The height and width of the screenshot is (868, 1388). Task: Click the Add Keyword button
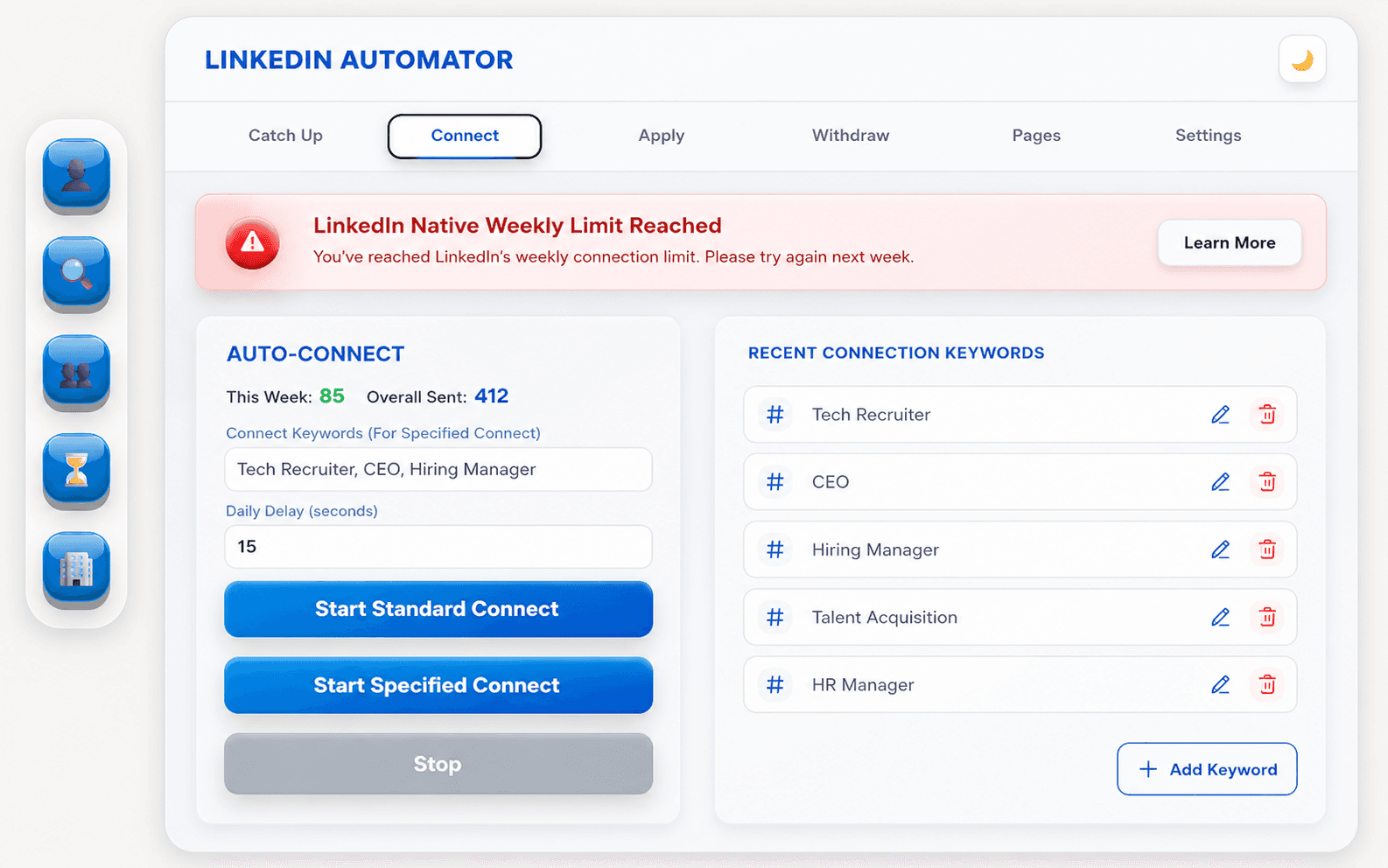(1207, 769)
